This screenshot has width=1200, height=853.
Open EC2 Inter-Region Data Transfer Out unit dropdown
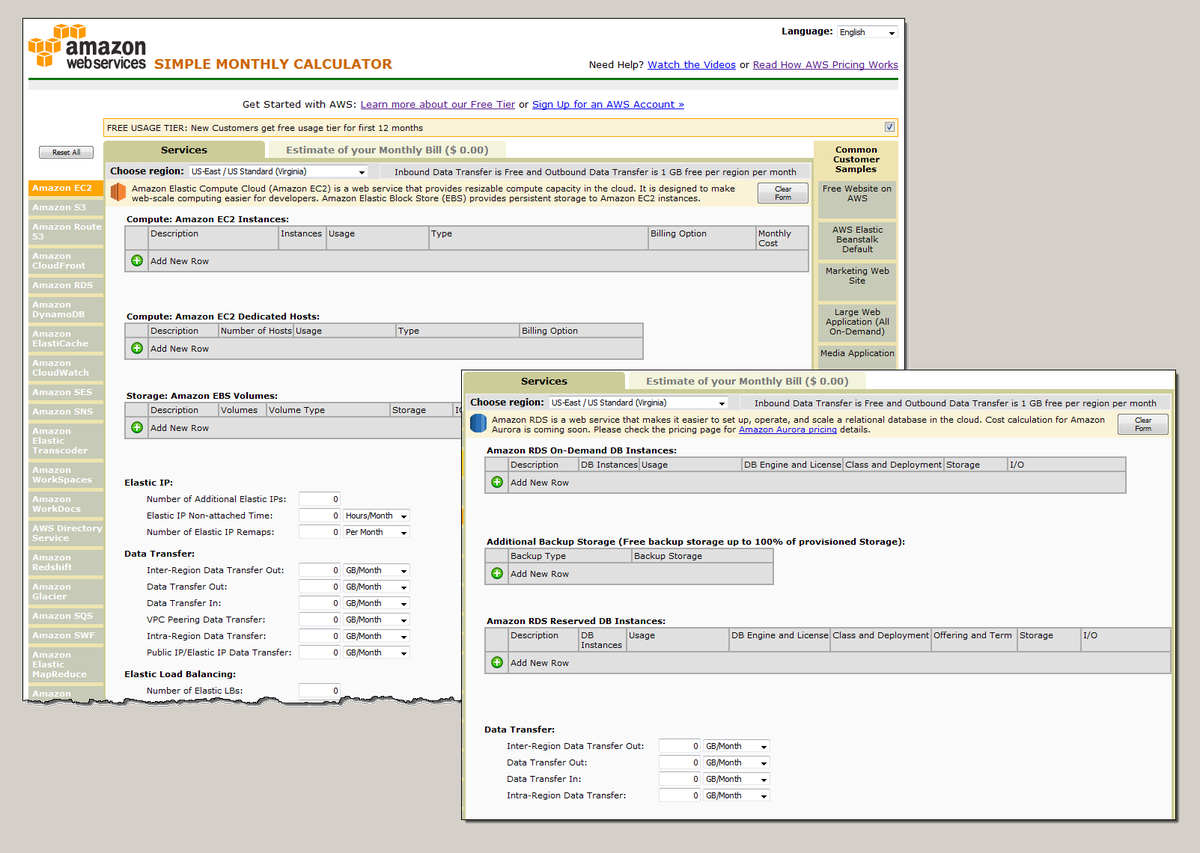click(376, 570)
